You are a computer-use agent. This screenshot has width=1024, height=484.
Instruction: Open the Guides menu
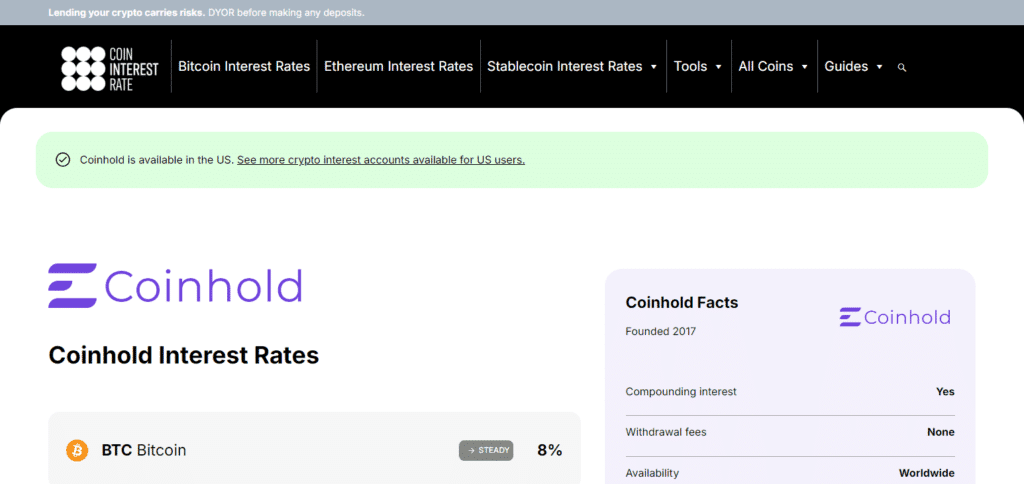846,67
